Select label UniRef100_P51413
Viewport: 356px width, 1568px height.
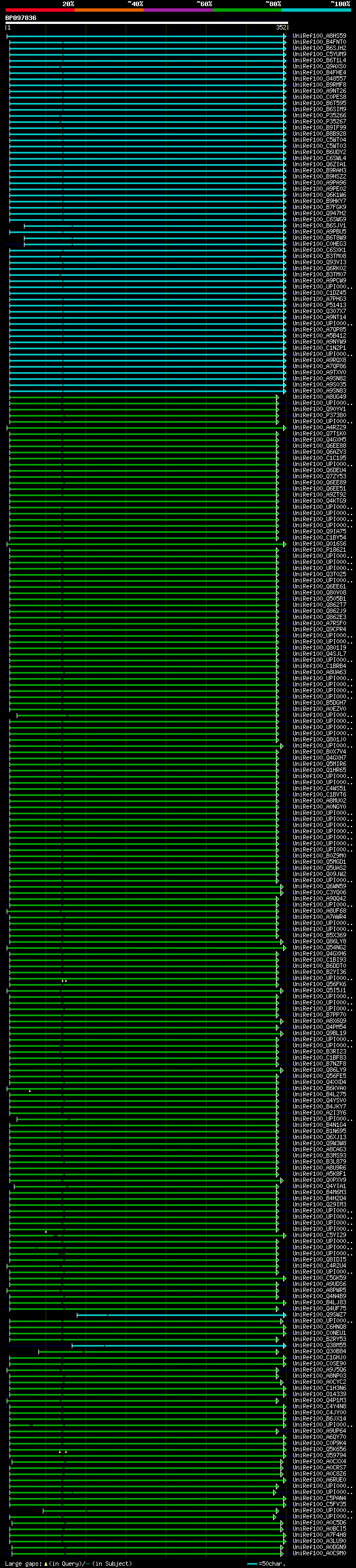(x=319, y=305)
